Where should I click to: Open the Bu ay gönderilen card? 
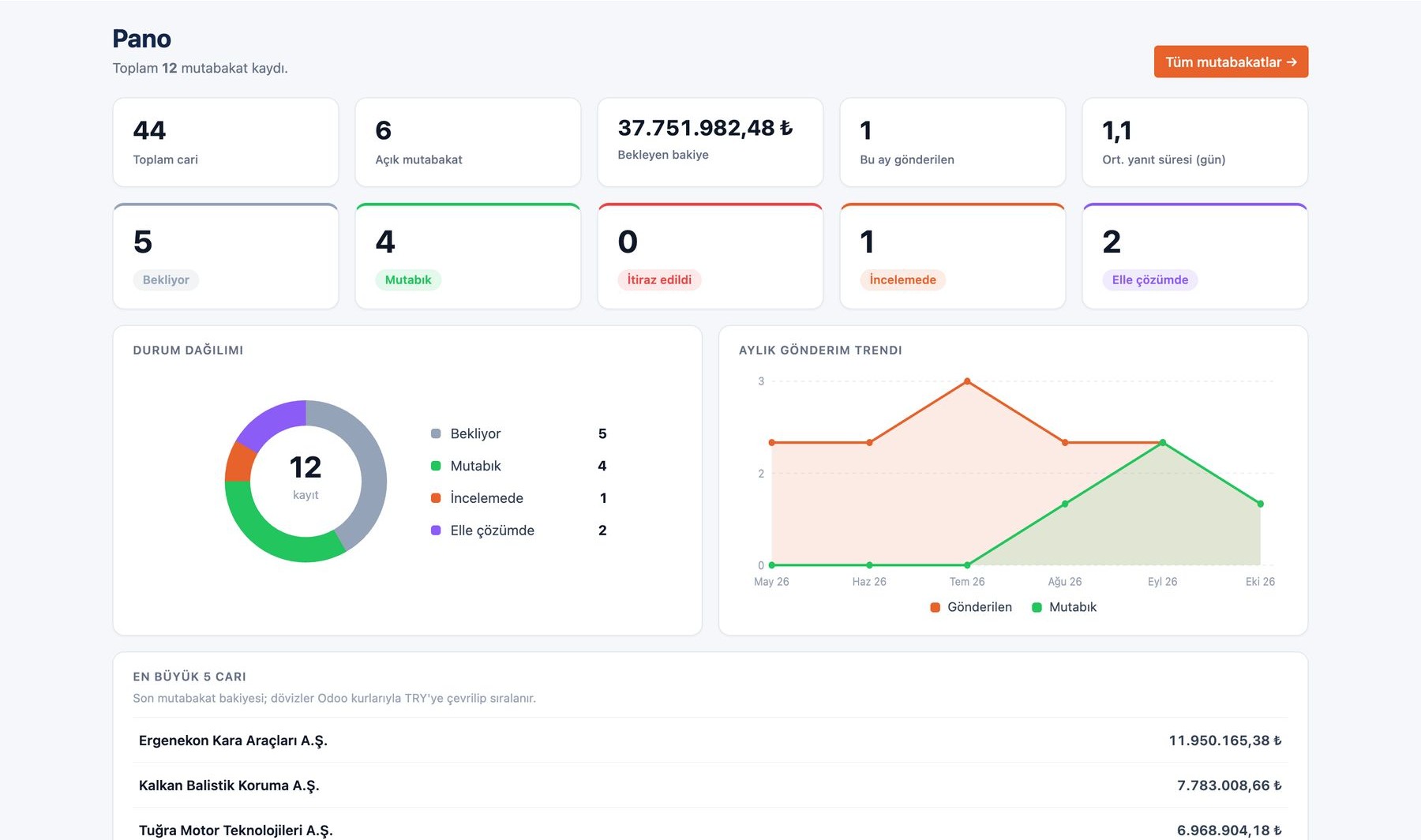click(953, 142)
